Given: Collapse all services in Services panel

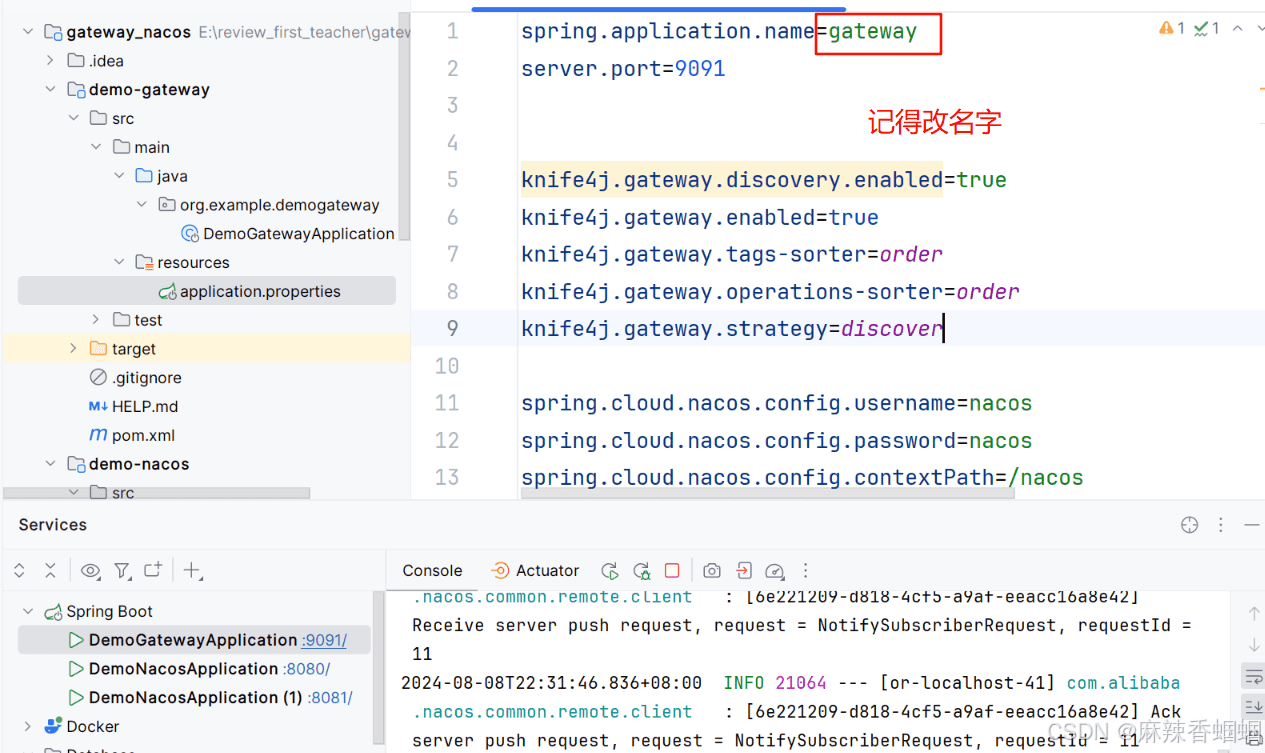Looking at the screenshot, I should click(x=50, y=571).
